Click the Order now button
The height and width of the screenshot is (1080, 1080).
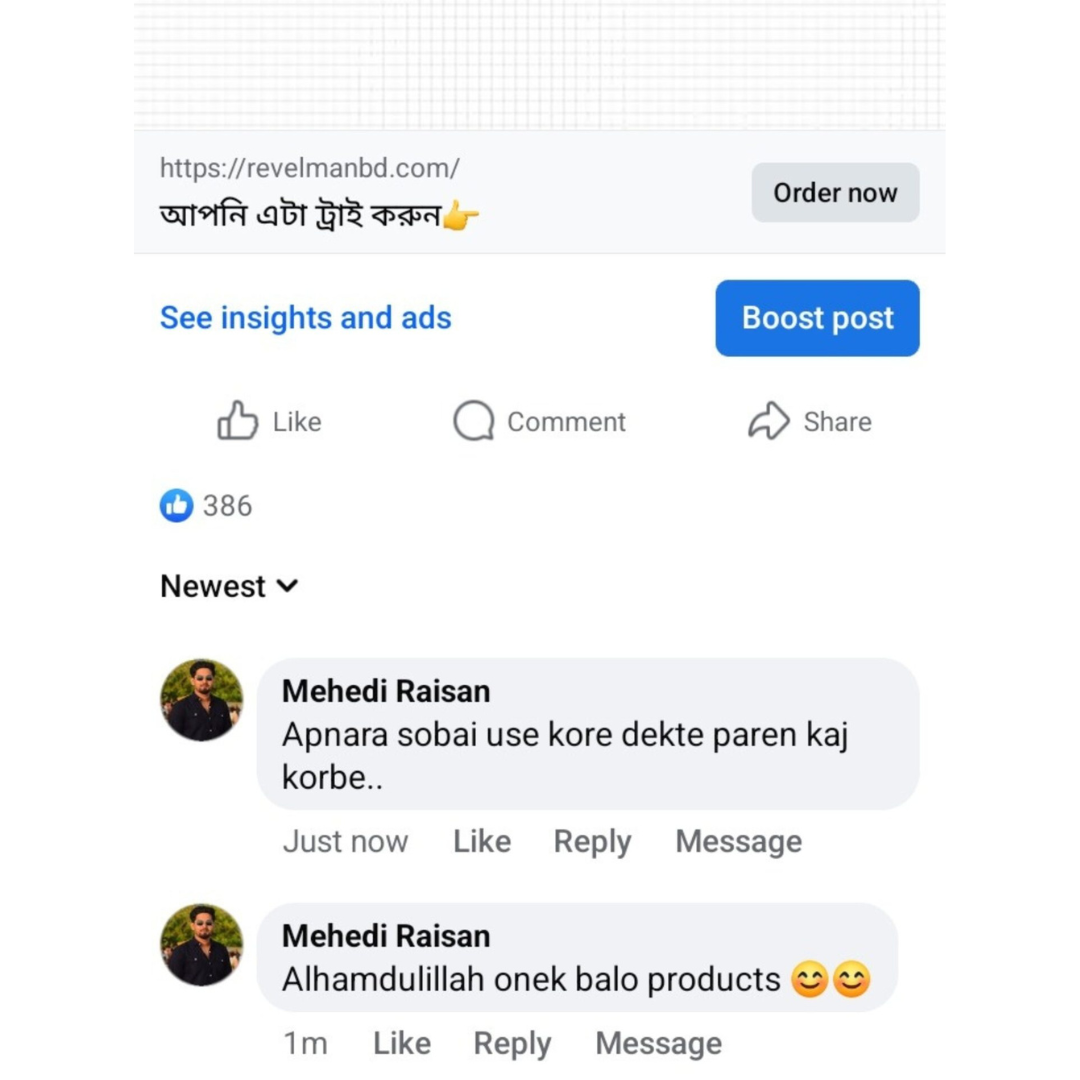[835, 193]
